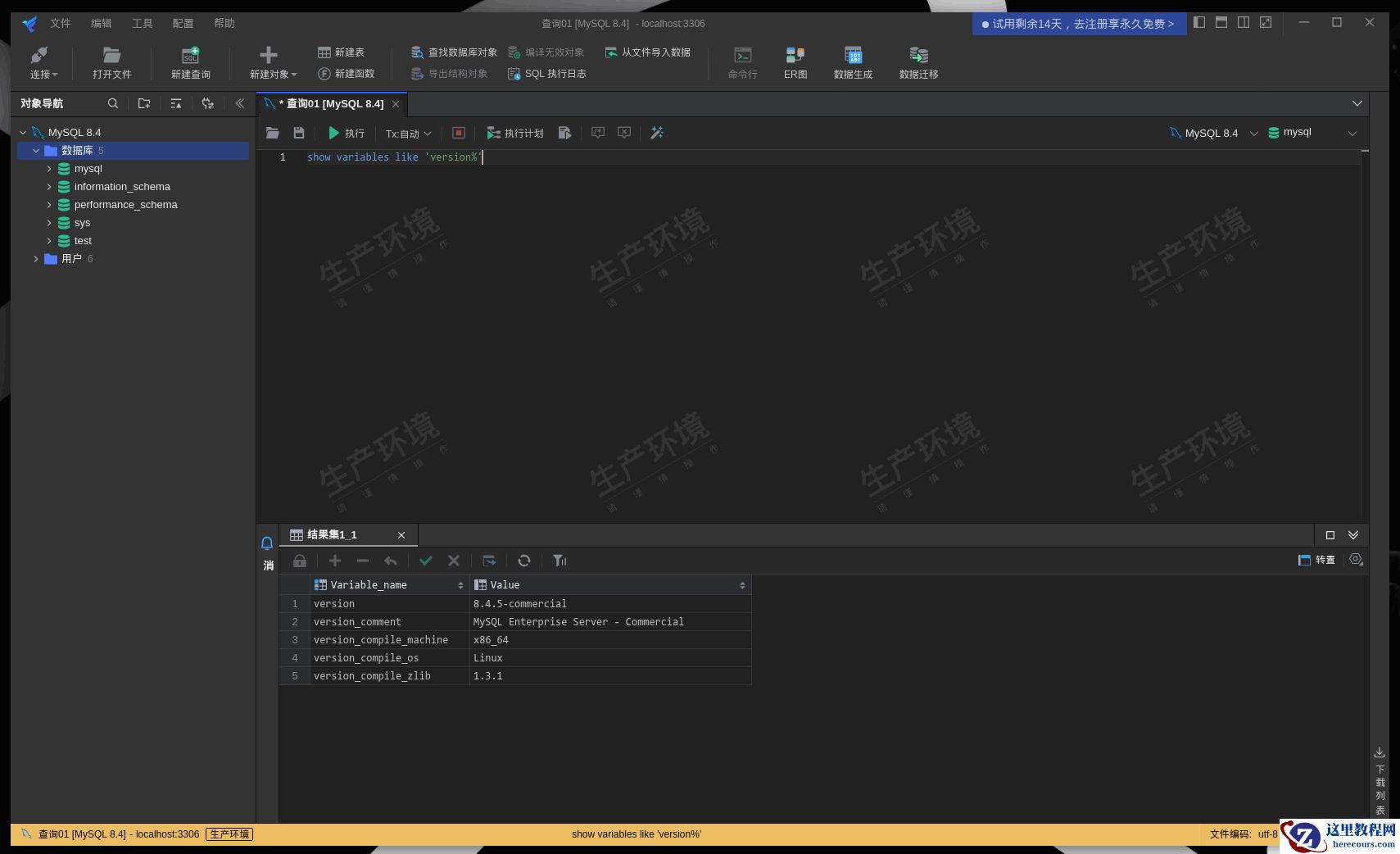1400x854 pixels.
Task: Switch to the 结果集1_1 tab
Action: (x=332, y=535)
